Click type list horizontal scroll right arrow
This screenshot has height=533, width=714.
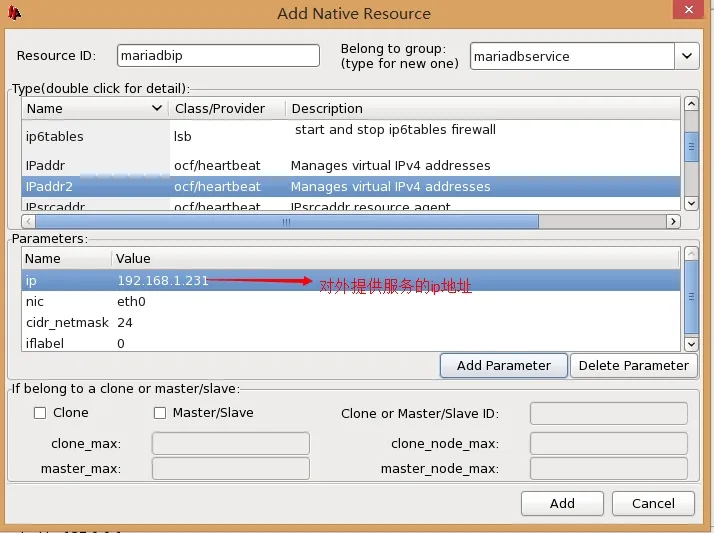673,222
